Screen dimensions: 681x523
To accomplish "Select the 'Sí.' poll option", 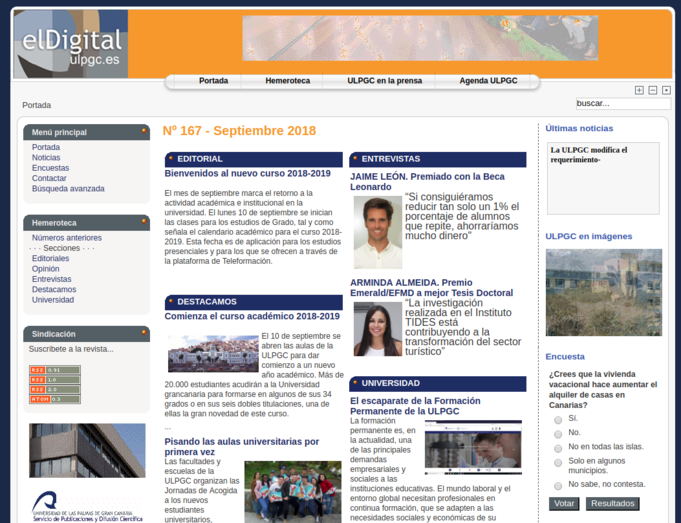I will (558, 419).
